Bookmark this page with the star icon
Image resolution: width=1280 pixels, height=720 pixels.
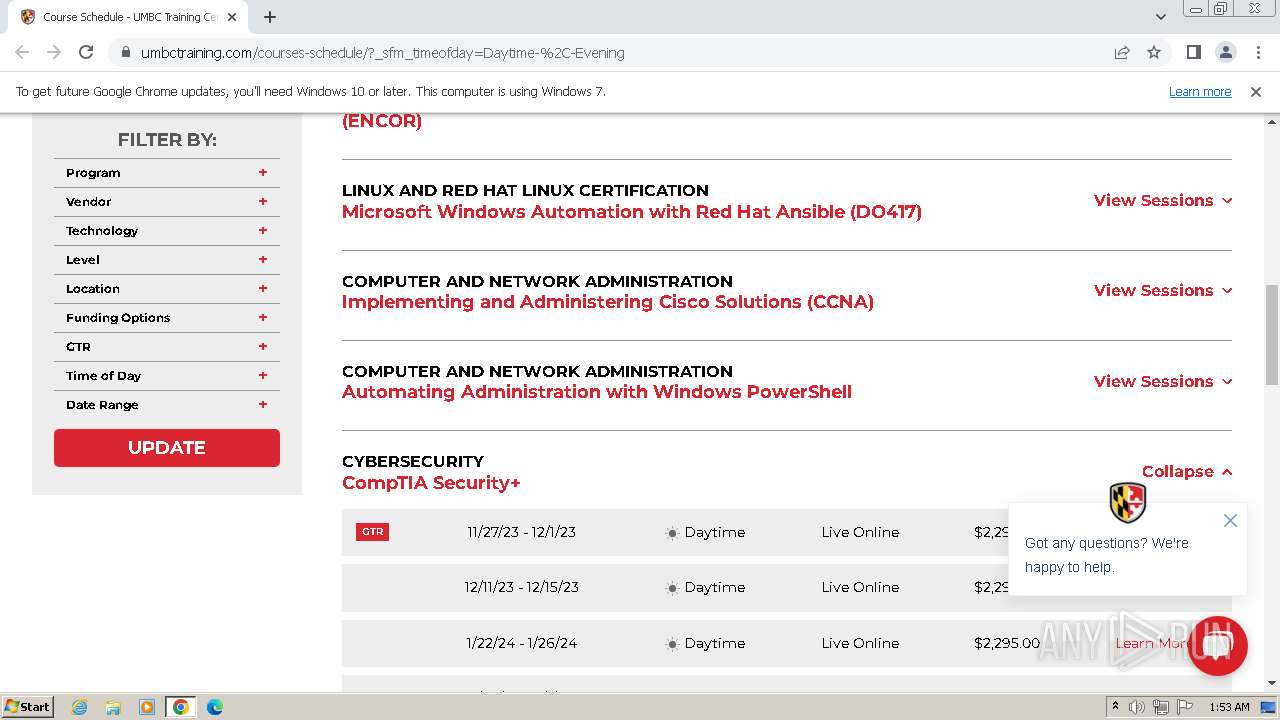tap(1154, 52)
